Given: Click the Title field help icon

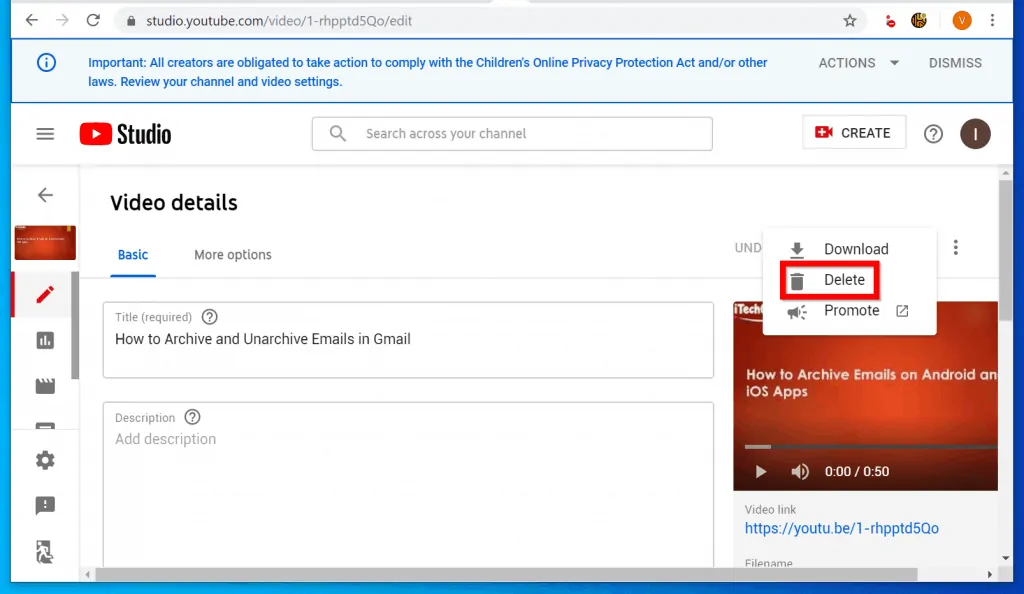Looking at the screenshot, I should pos(209,317).
